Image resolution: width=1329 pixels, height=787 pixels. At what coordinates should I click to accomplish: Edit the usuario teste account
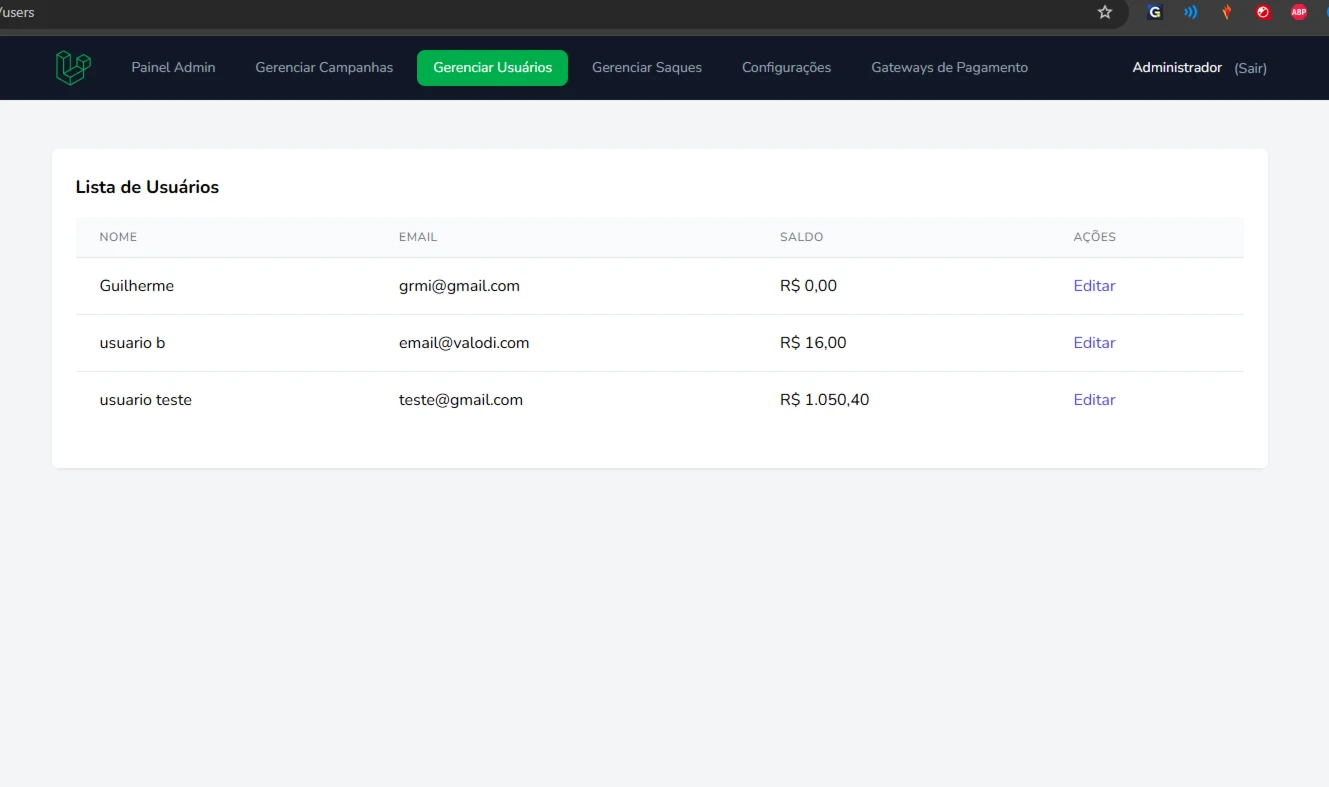tap(1094, 400)
